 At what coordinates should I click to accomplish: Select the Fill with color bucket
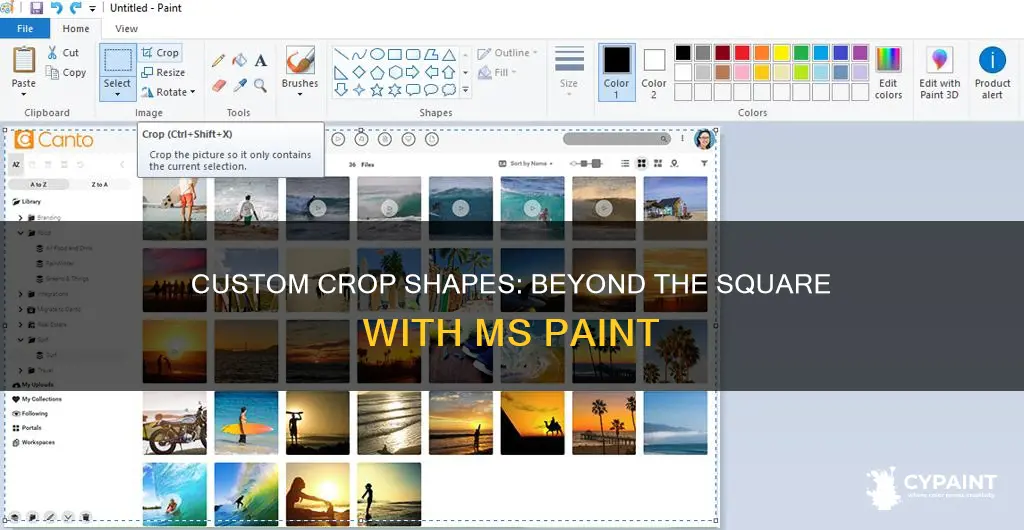pyautogui.click(x=240, y=61)
